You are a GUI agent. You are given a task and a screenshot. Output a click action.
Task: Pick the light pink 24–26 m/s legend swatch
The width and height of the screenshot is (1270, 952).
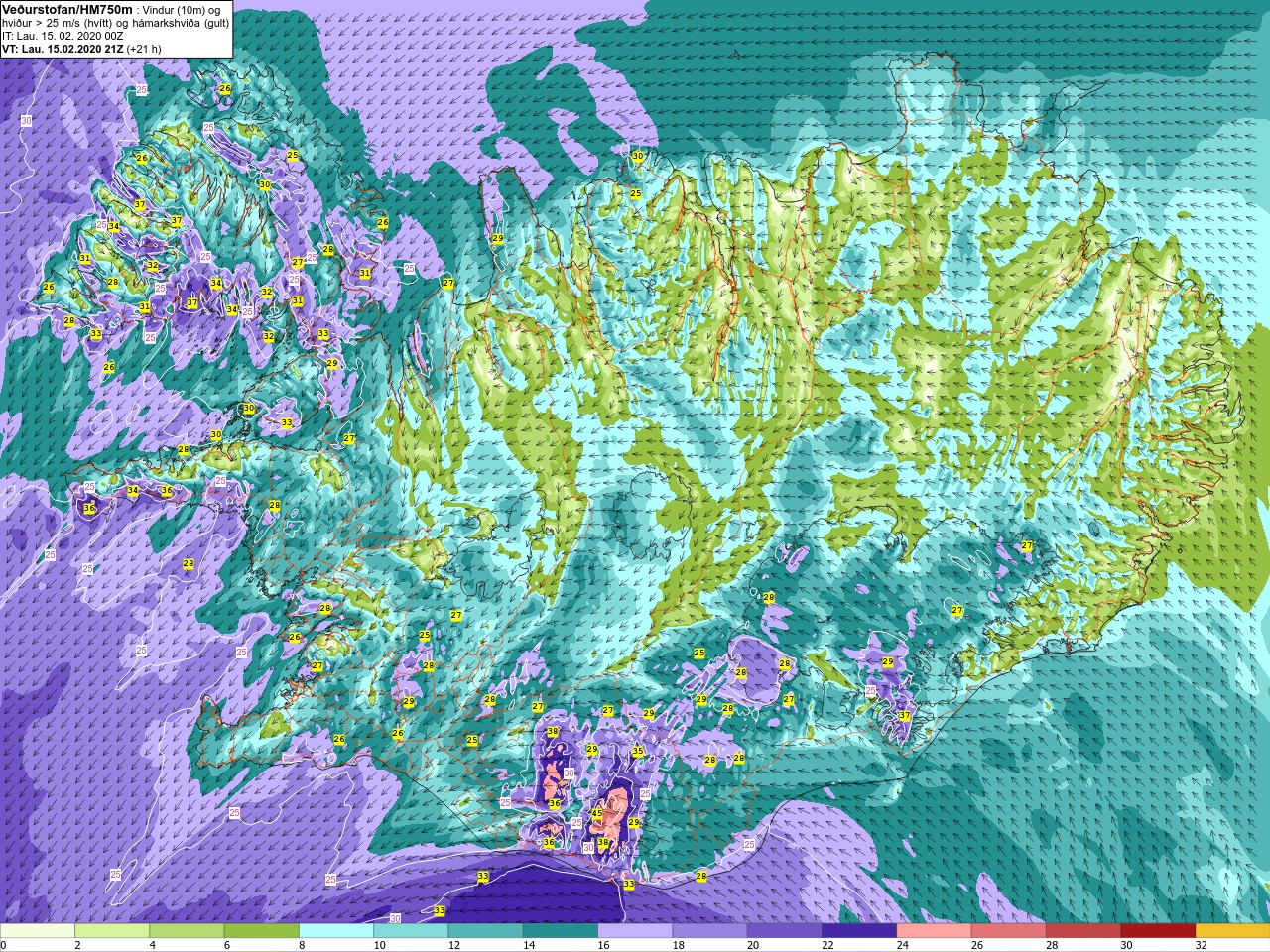(x=935, y=931)
